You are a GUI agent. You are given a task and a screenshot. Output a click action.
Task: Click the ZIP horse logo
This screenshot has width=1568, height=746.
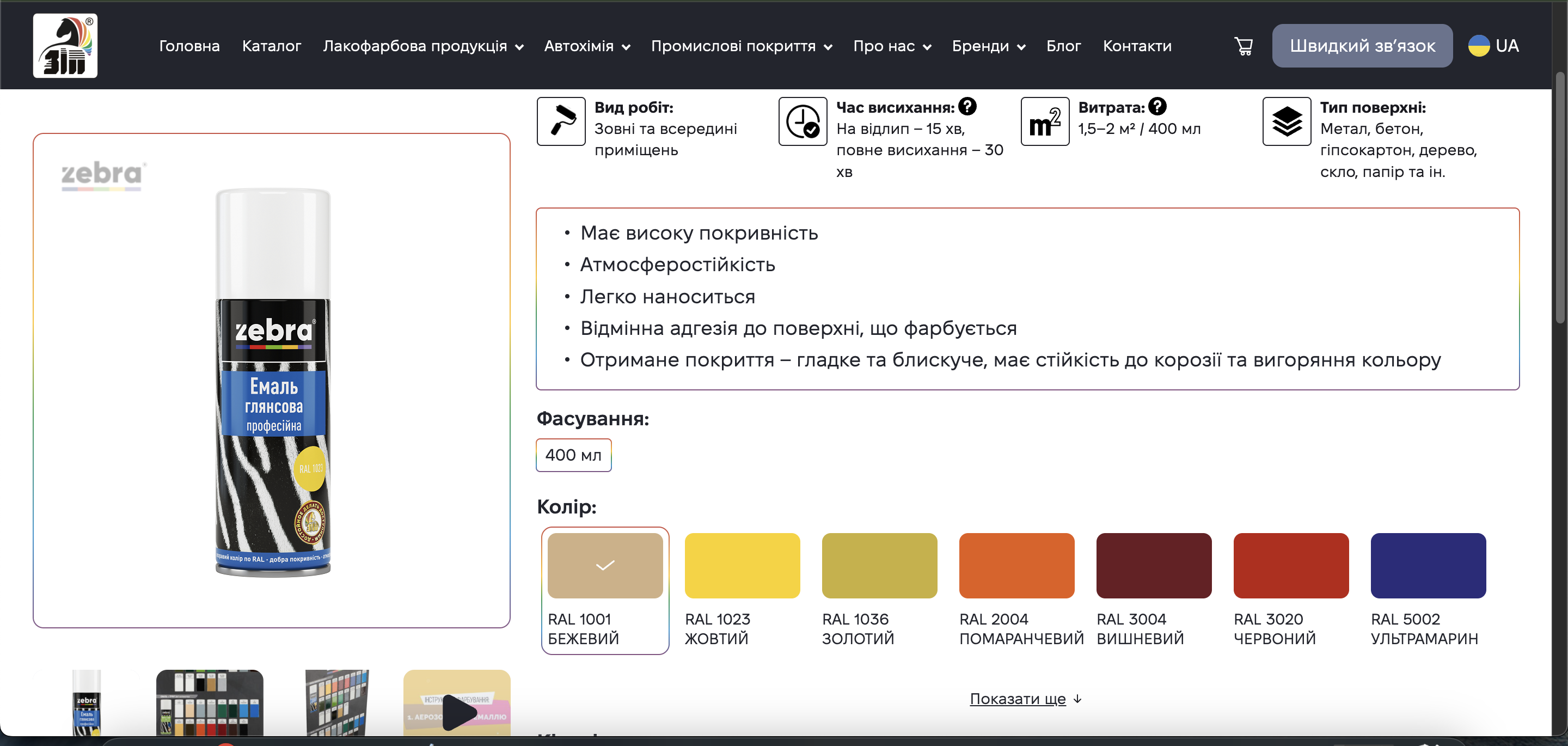tap(65, 46)
